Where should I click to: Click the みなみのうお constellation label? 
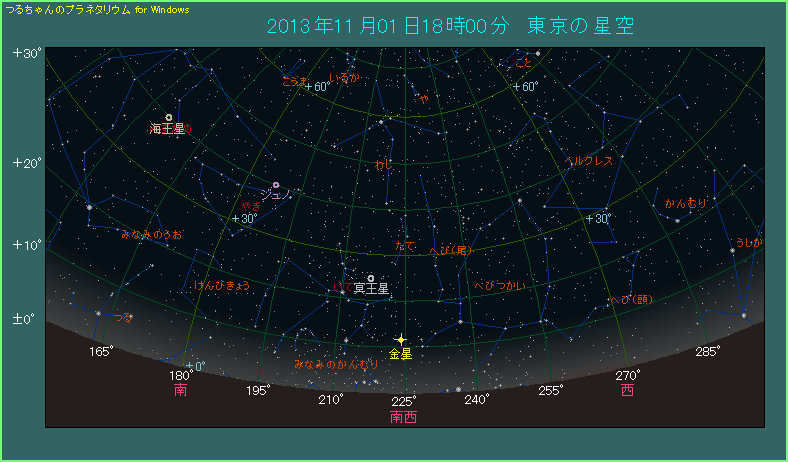click(x=151, y=234)
